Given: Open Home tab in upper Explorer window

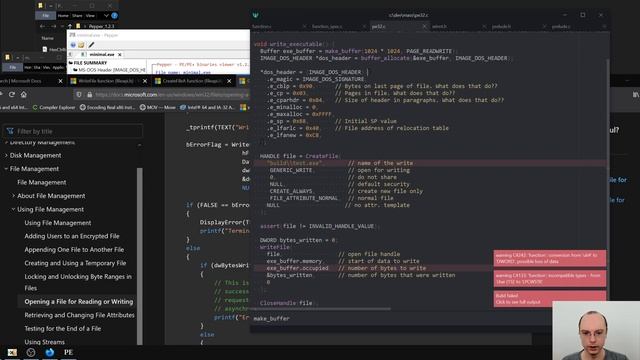Looking at the screenshot, I should click(x=63, y=16).
